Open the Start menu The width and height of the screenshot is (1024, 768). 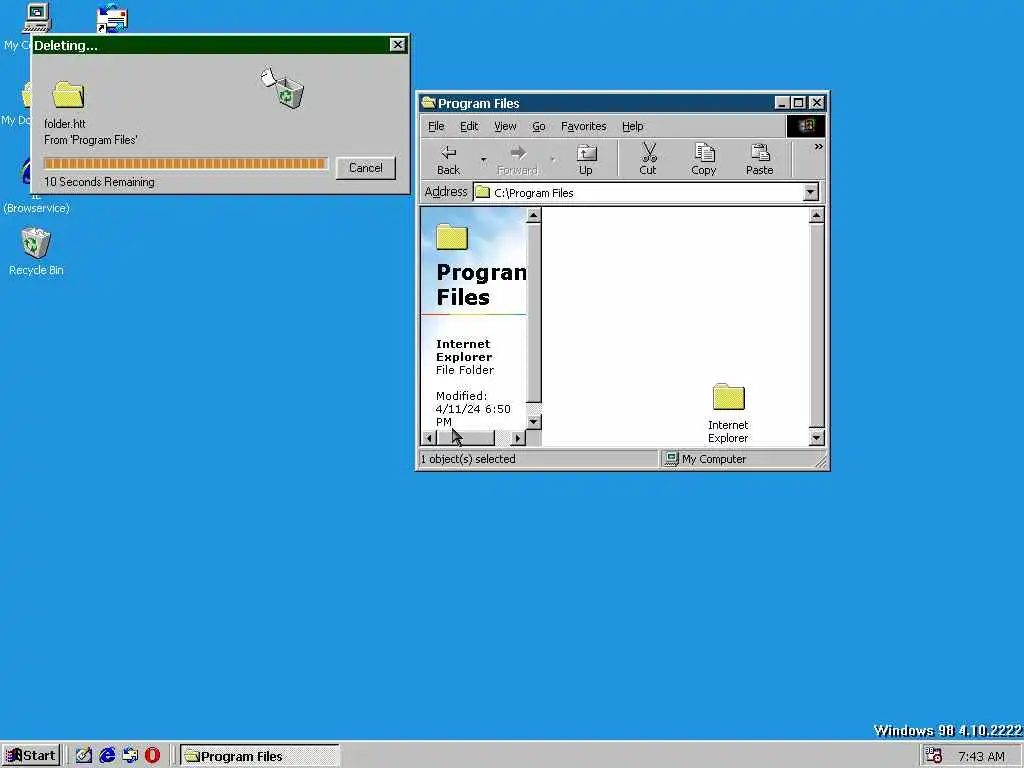pyautogui.click(x=31, y=756)
